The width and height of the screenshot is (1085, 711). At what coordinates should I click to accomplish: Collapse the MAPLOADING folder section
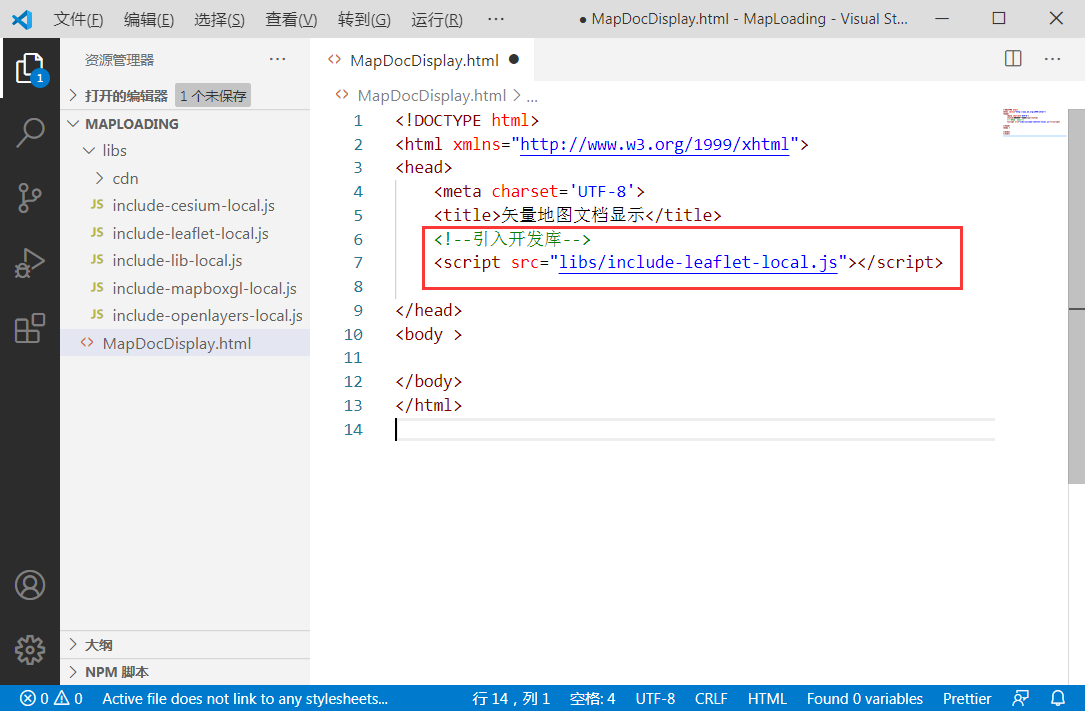[x=131, y=124]
